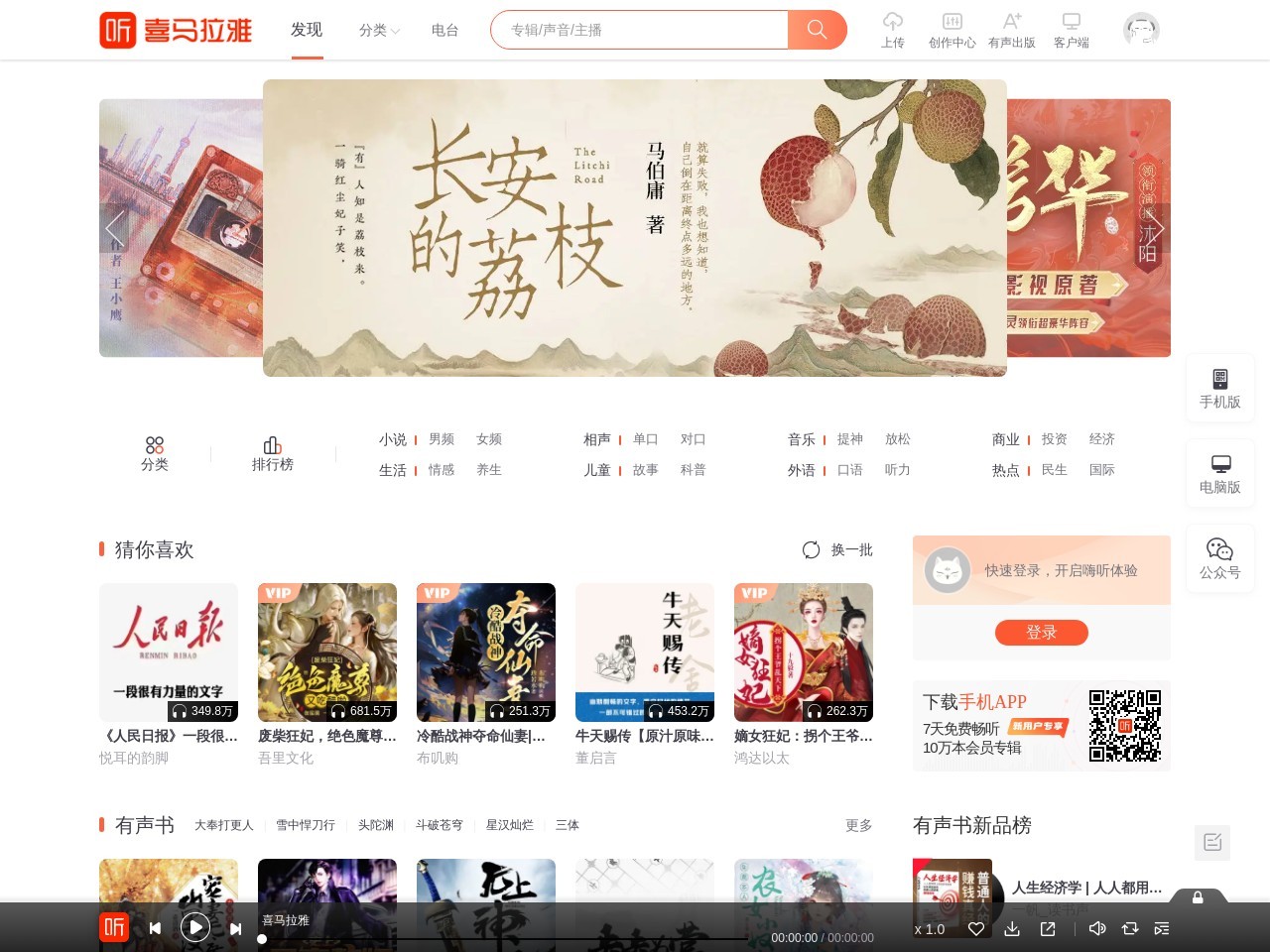Open the 上传 upload icon

click(x=893, y=30)
